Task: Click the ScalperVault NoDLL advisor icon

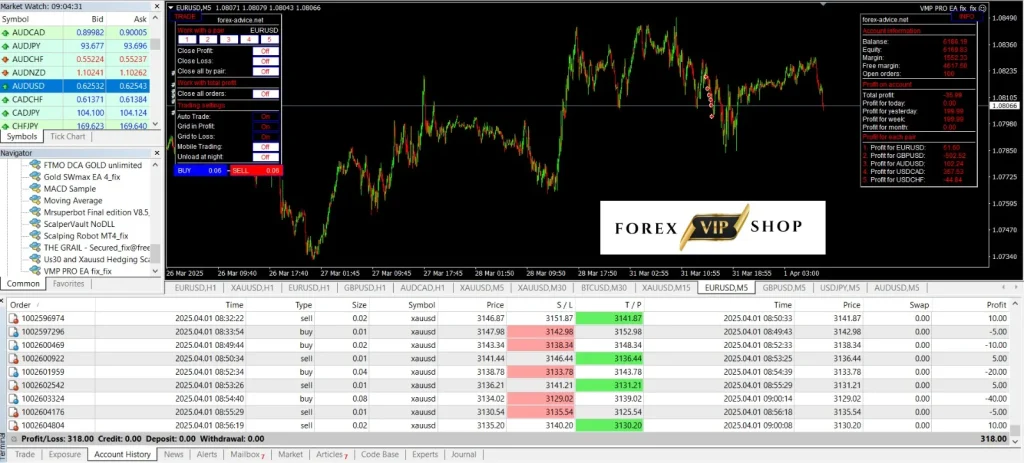Action: tap(35, 224)
